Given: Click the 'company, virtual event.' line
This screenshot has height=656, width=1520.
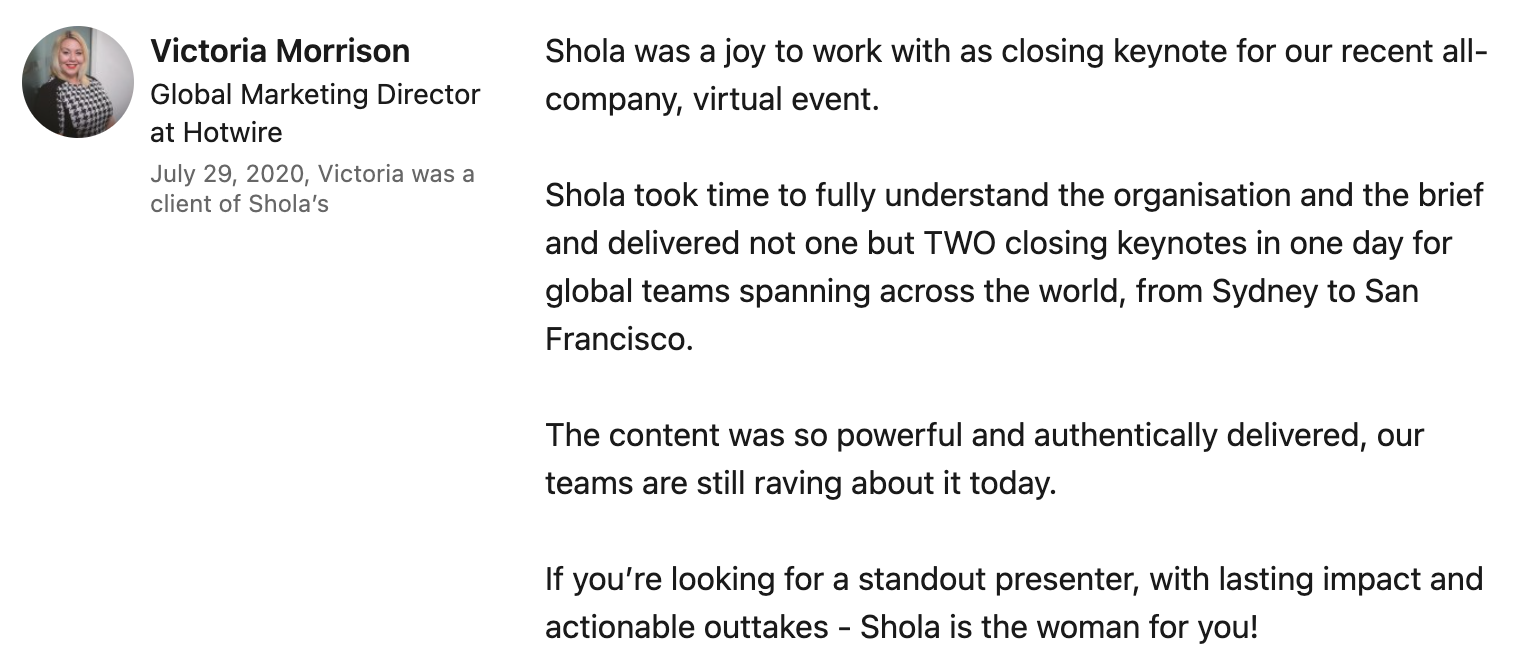Looking at the screenshot, I should coord(712,100).
